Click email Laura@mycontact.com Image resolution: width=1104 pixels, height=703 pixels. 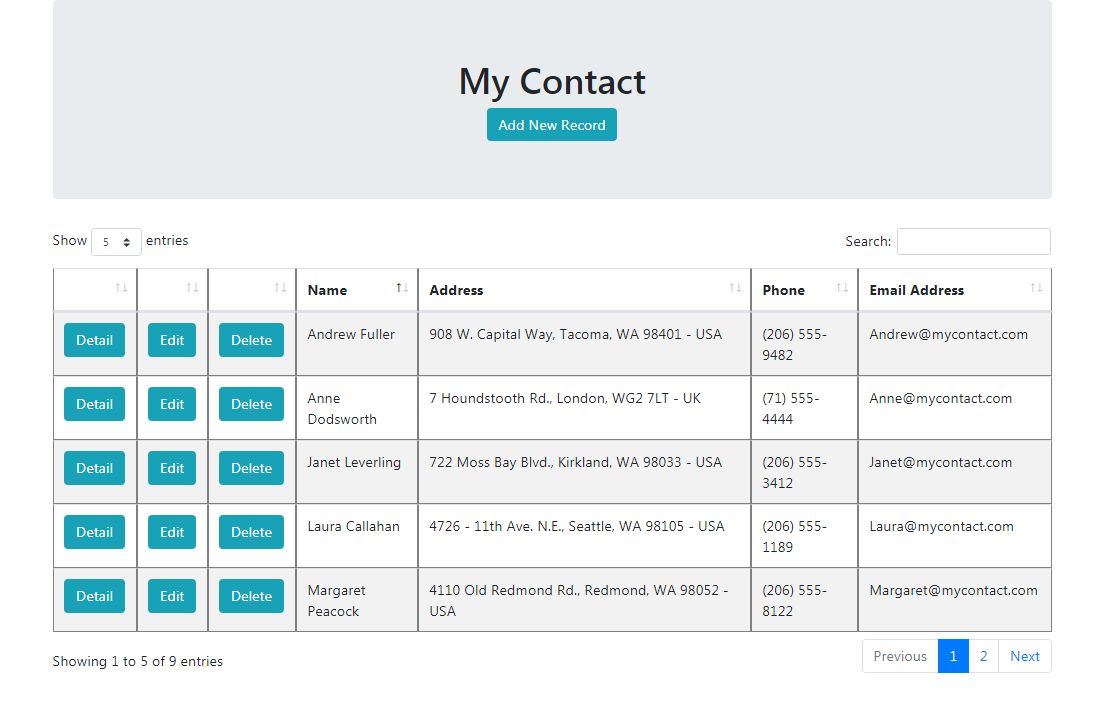click(941, 527)
